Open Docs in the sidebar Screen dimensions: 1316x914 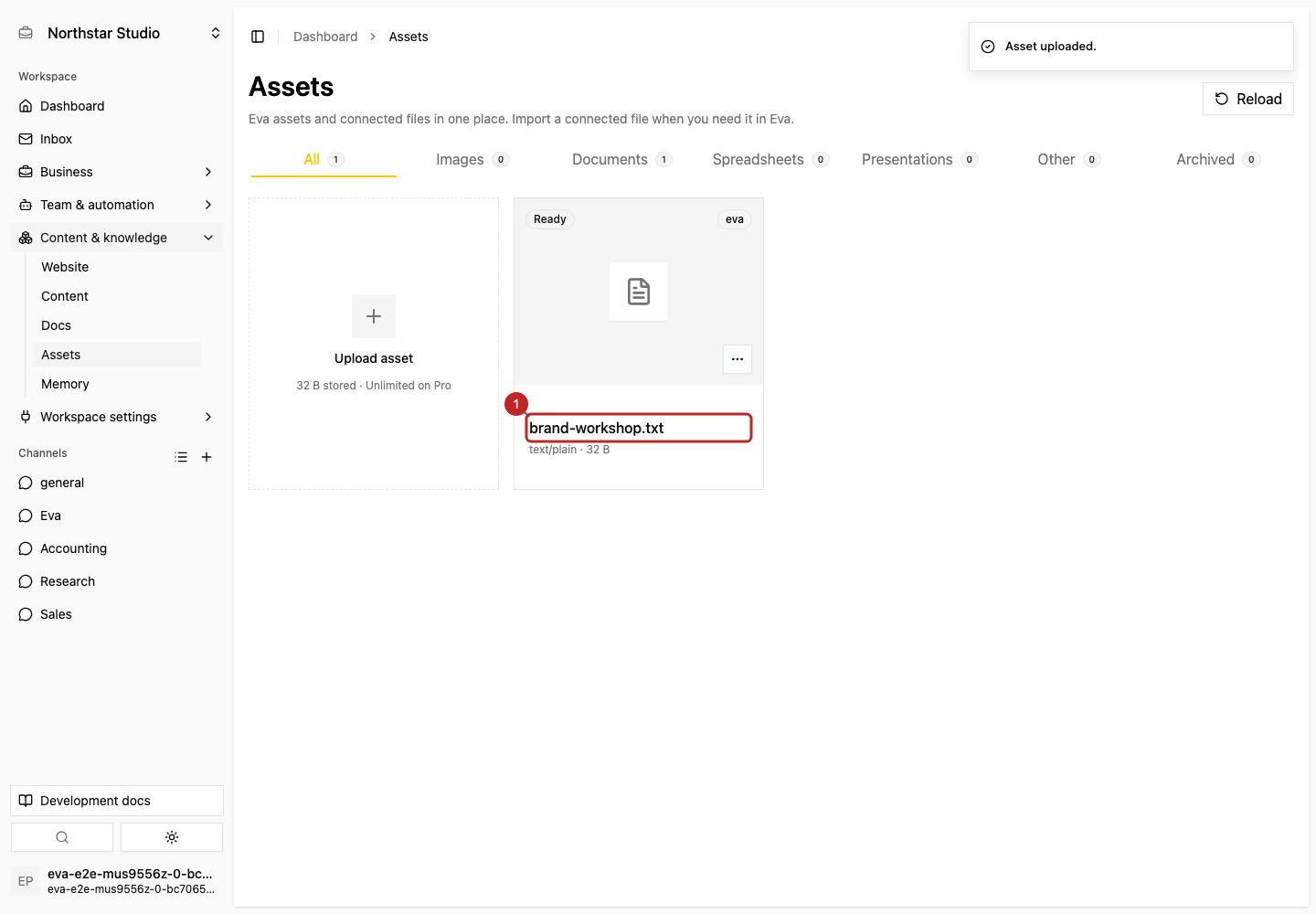coord(117,325)
